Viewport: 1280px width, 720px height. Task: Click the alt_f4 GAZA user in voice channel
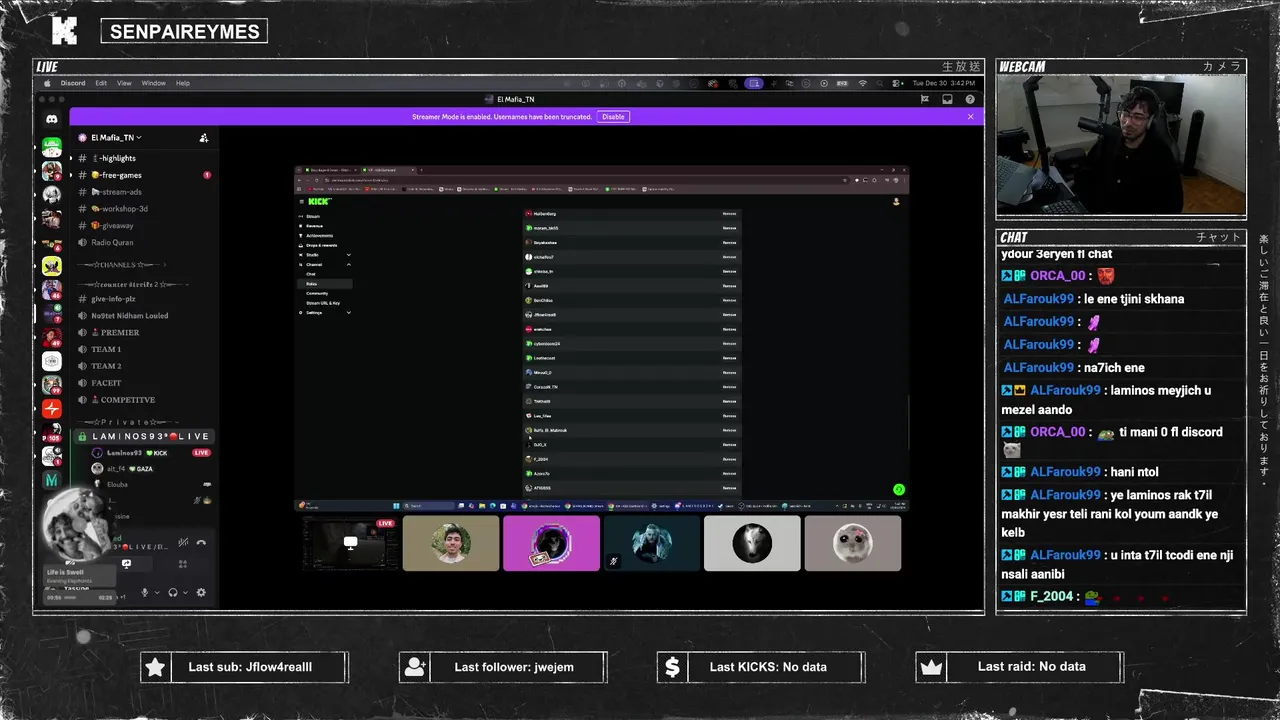pyautogui.click(x=150, y=468)
